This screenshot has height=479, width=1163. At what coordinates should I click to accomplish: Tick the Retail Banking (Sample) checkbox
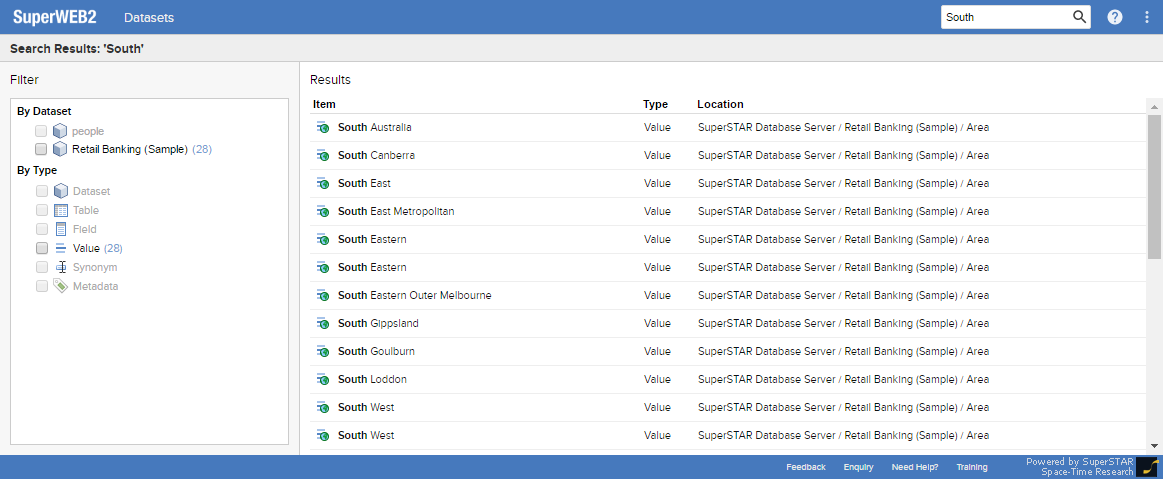(41, 149)
